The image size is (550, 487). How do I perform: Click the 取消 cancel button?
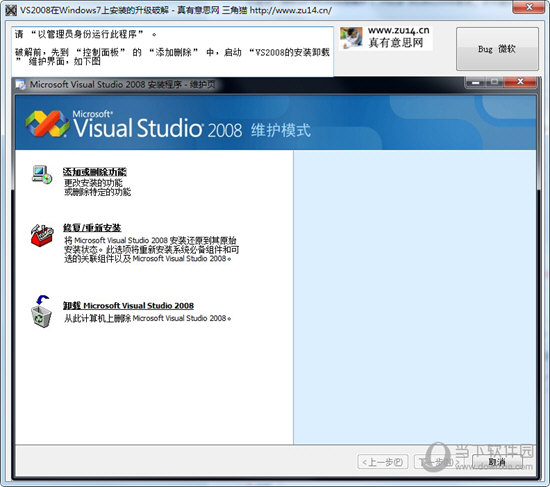(497, 462)
